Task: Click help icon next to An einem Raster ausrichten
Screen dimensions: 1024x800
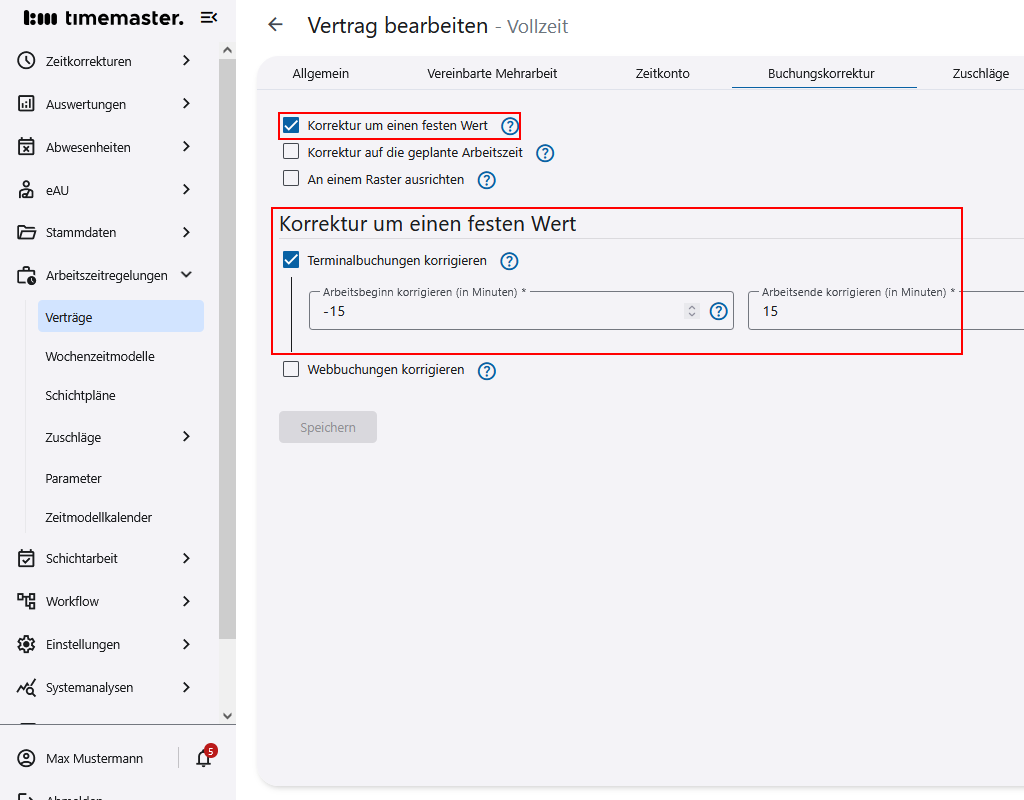Action: pyautogui.click(x=487, y=180)
